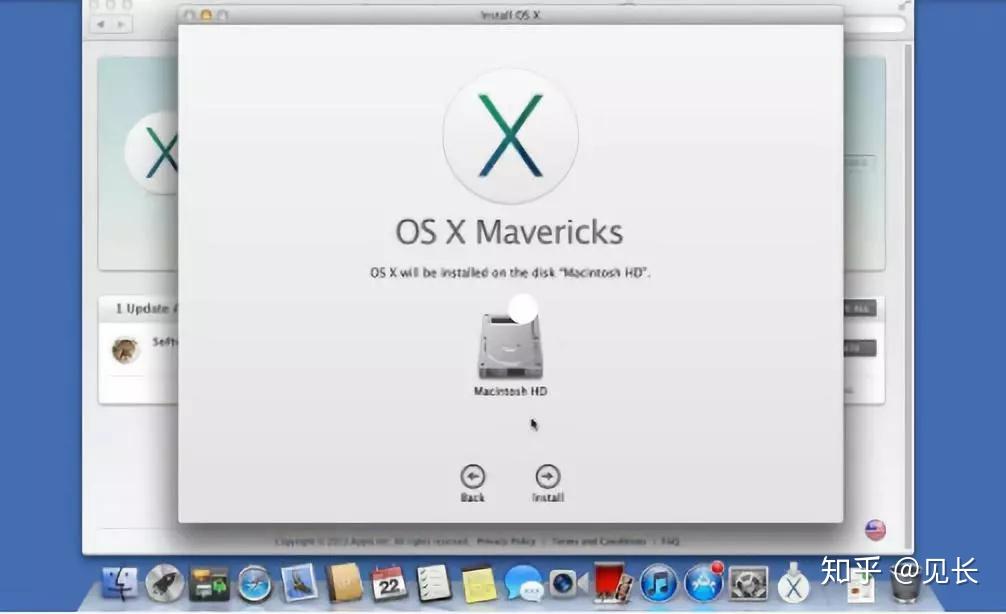Click the Update button beside the software update
This screenshot has width=1006, height=614.
[860, 348]
